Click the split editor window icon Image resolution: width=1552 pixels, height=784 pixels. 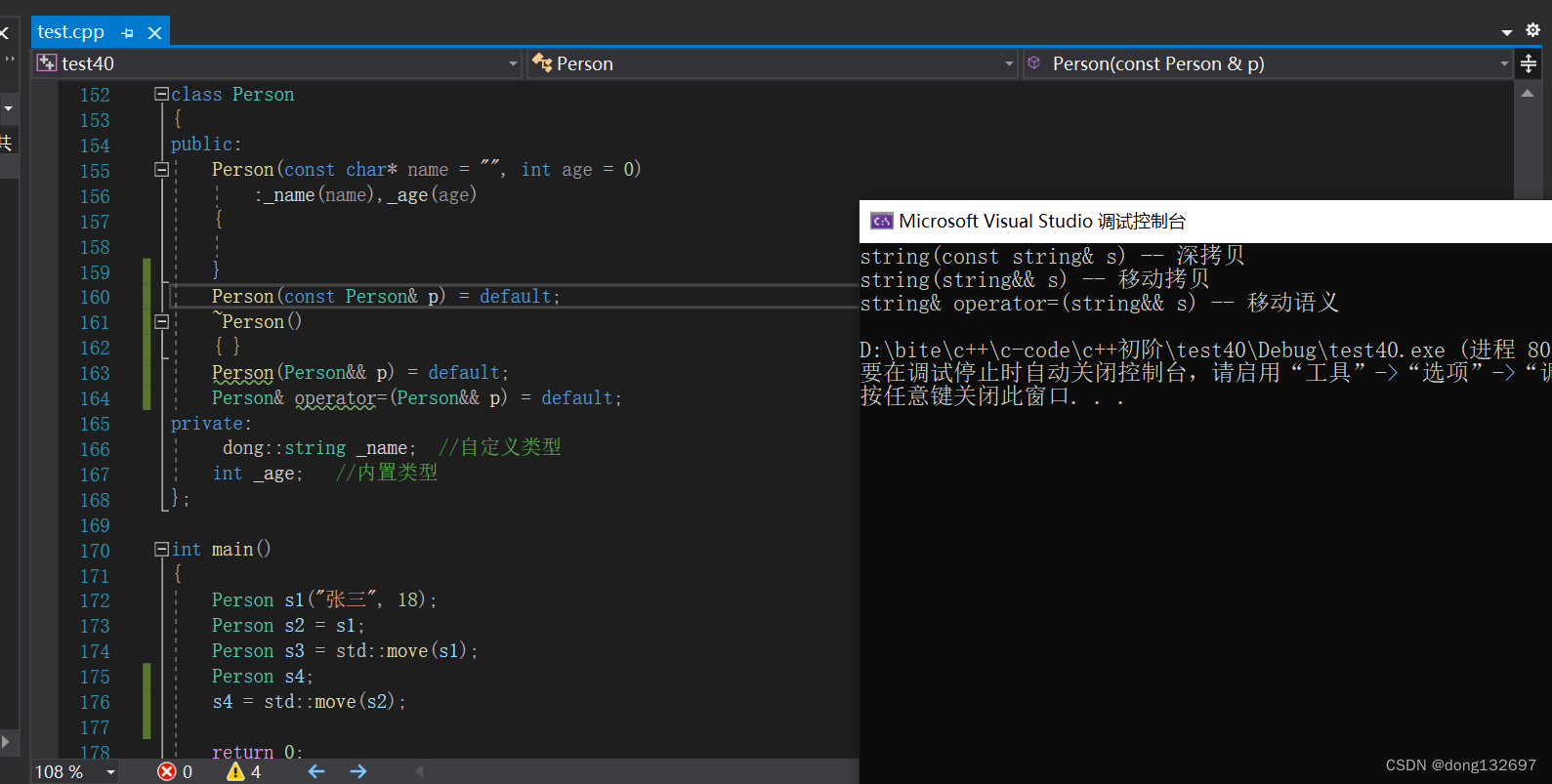tap(1529, 64)
